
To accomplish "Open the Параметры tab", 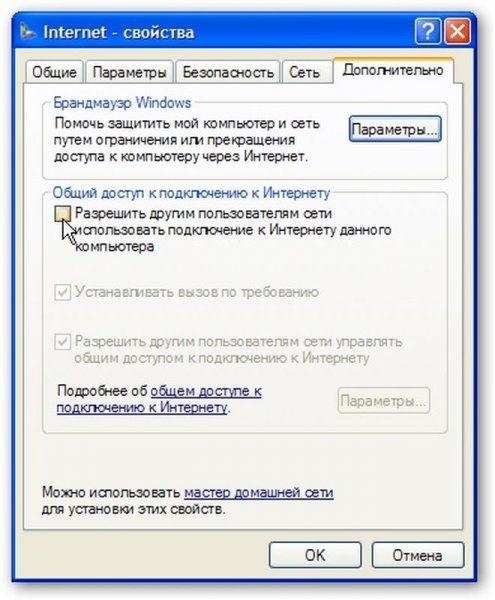I will click(x=130, y=72).
